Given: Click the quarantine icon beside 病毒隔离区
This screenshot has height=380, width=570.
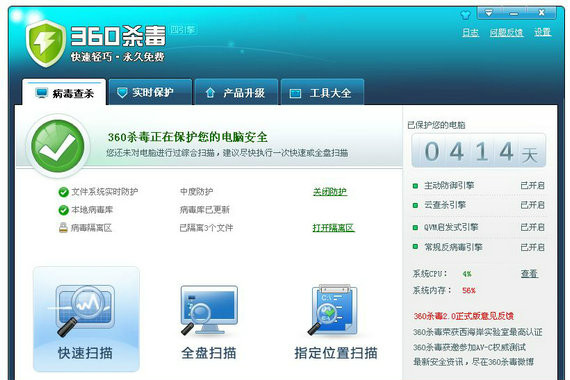Looking at the screenshot, I should pyautogui.click(x=63, y=228).
